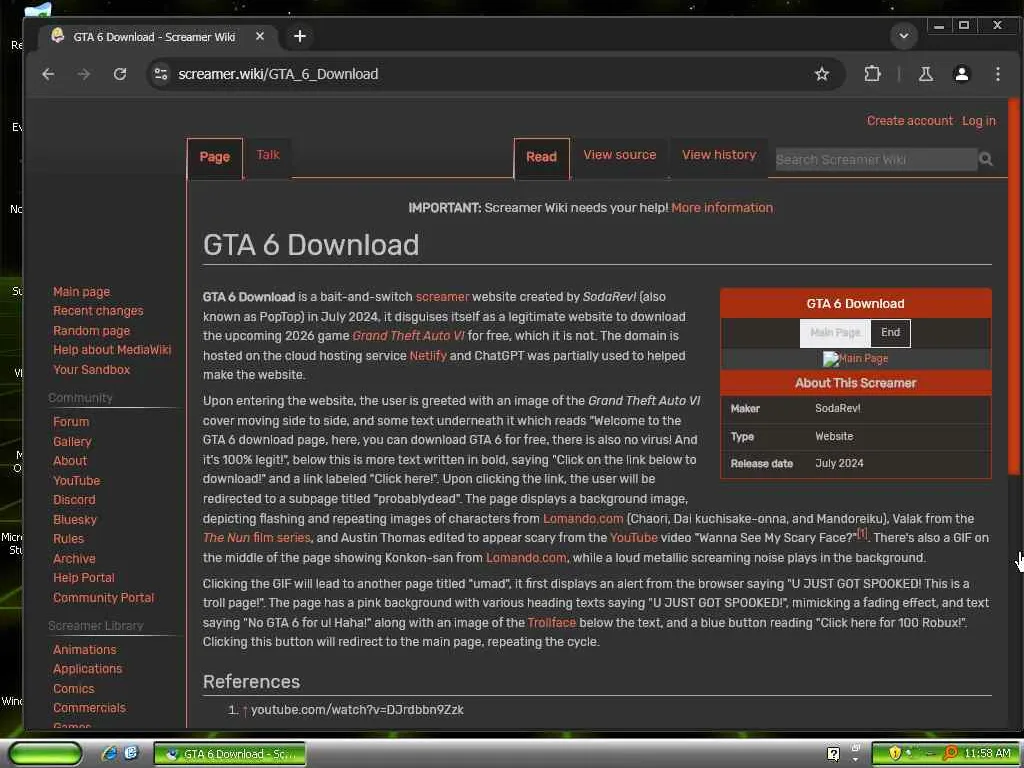Click the address bar URL
Viewport: 1024px width, 768px height.
[278, 74]
